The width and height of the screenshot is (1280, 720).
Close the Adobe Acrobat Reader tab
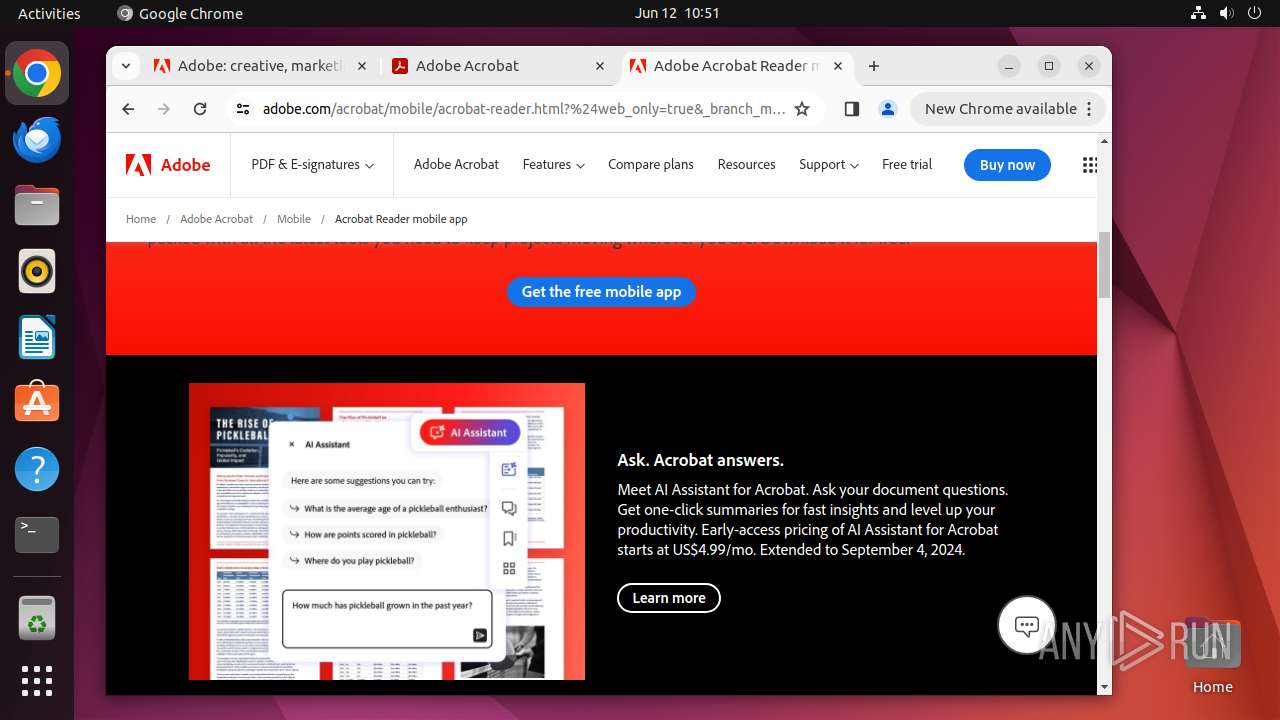838,66
